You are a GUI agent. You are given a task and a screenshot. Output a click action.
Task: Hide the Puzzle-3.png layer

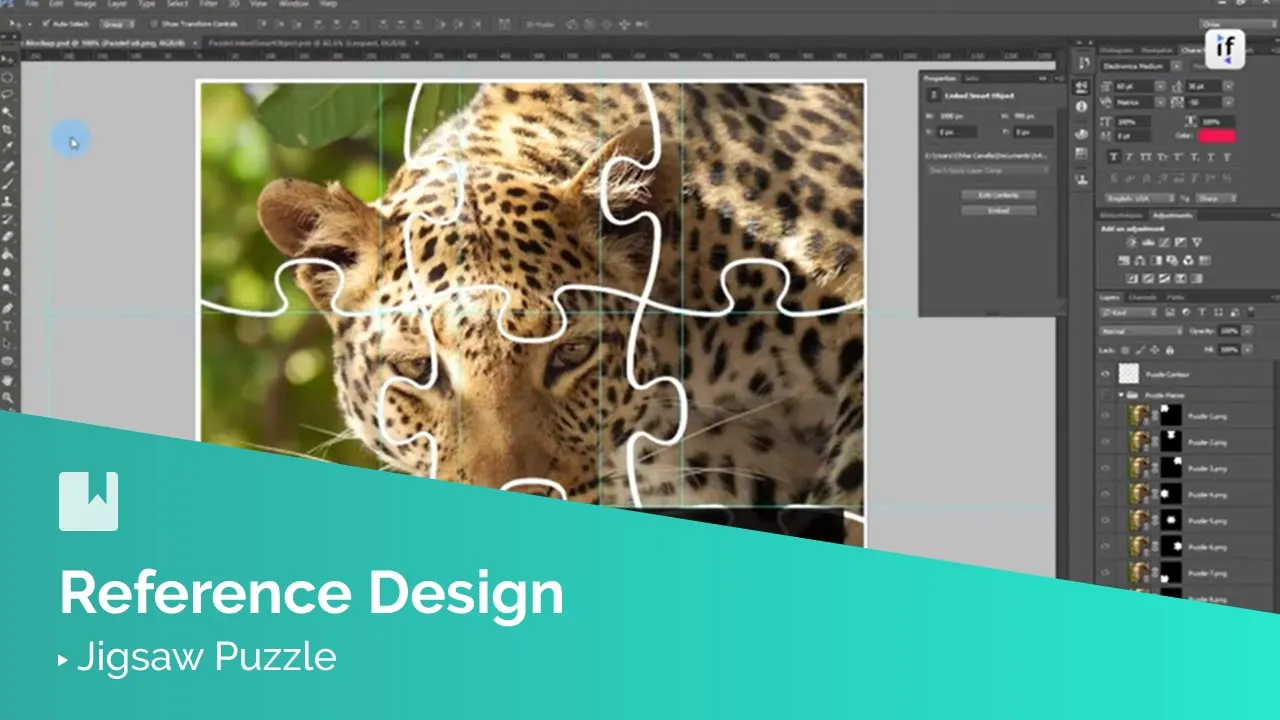[x=1106, y=468]
